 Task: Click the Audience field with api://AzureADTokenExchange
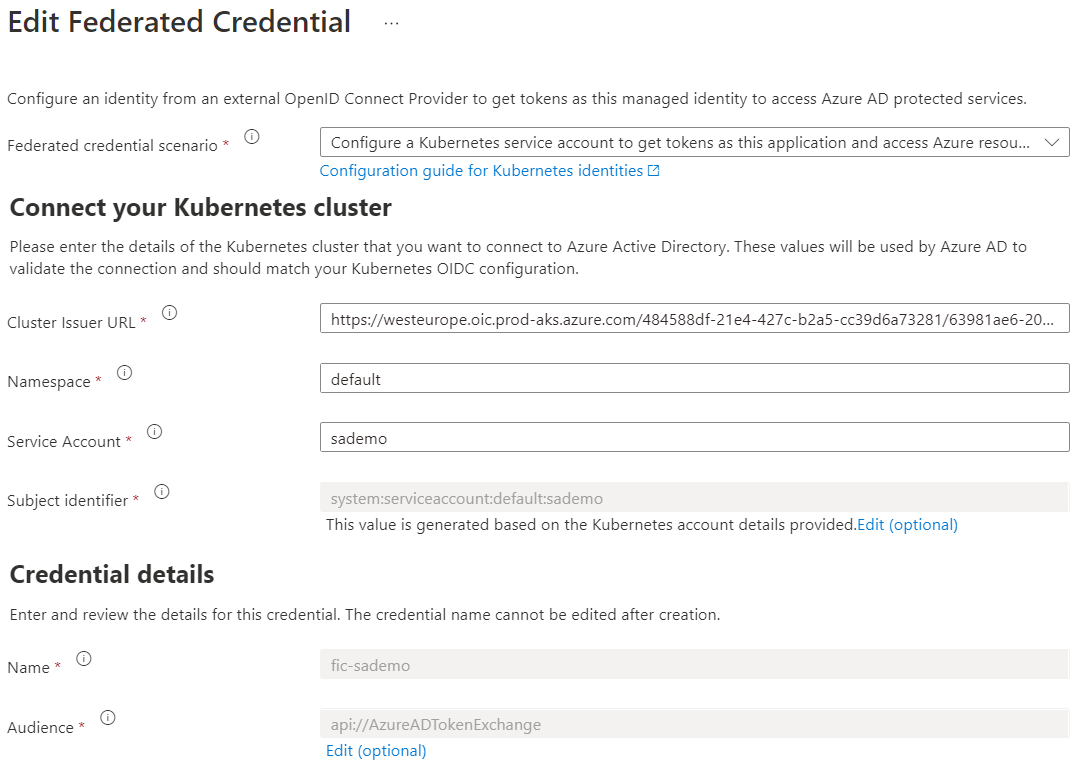pos(694,724)
